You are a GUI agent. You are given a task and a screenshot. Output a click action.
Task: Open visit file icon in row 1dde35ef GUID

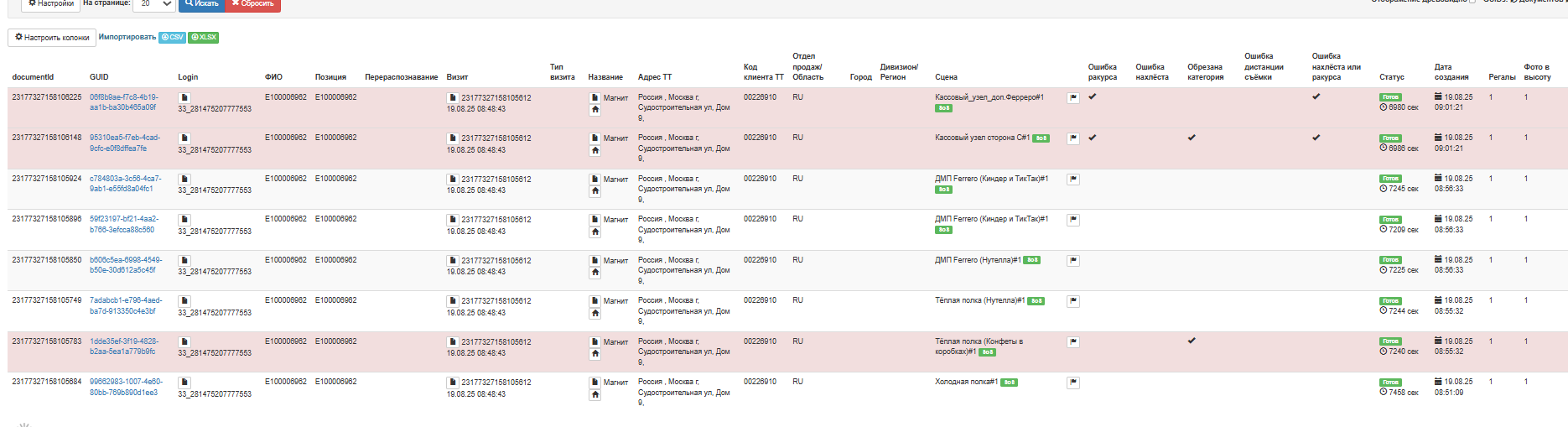tap(453, 341)
